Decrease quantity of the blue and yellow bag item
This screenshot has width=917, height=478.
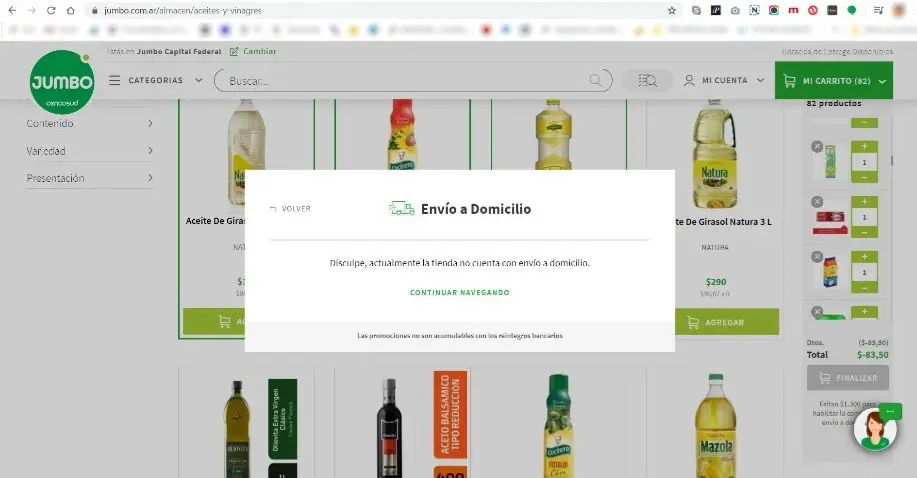coord(864,287)
